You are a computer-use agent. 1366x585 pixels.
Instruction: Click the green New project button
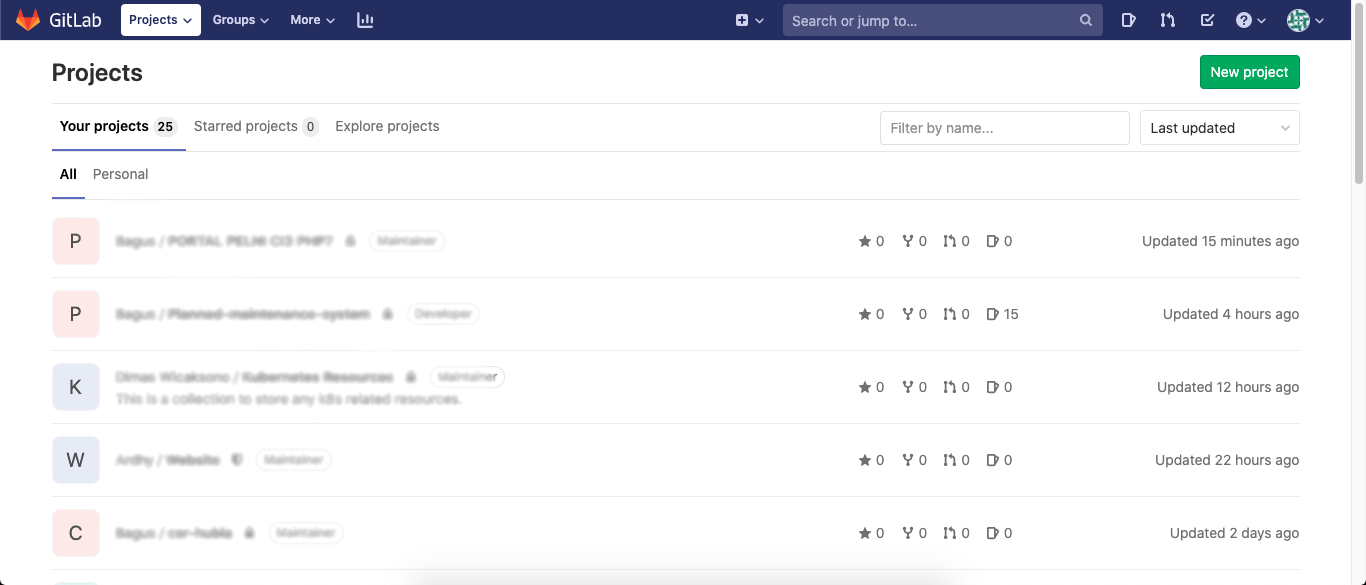pos(1249,72)
